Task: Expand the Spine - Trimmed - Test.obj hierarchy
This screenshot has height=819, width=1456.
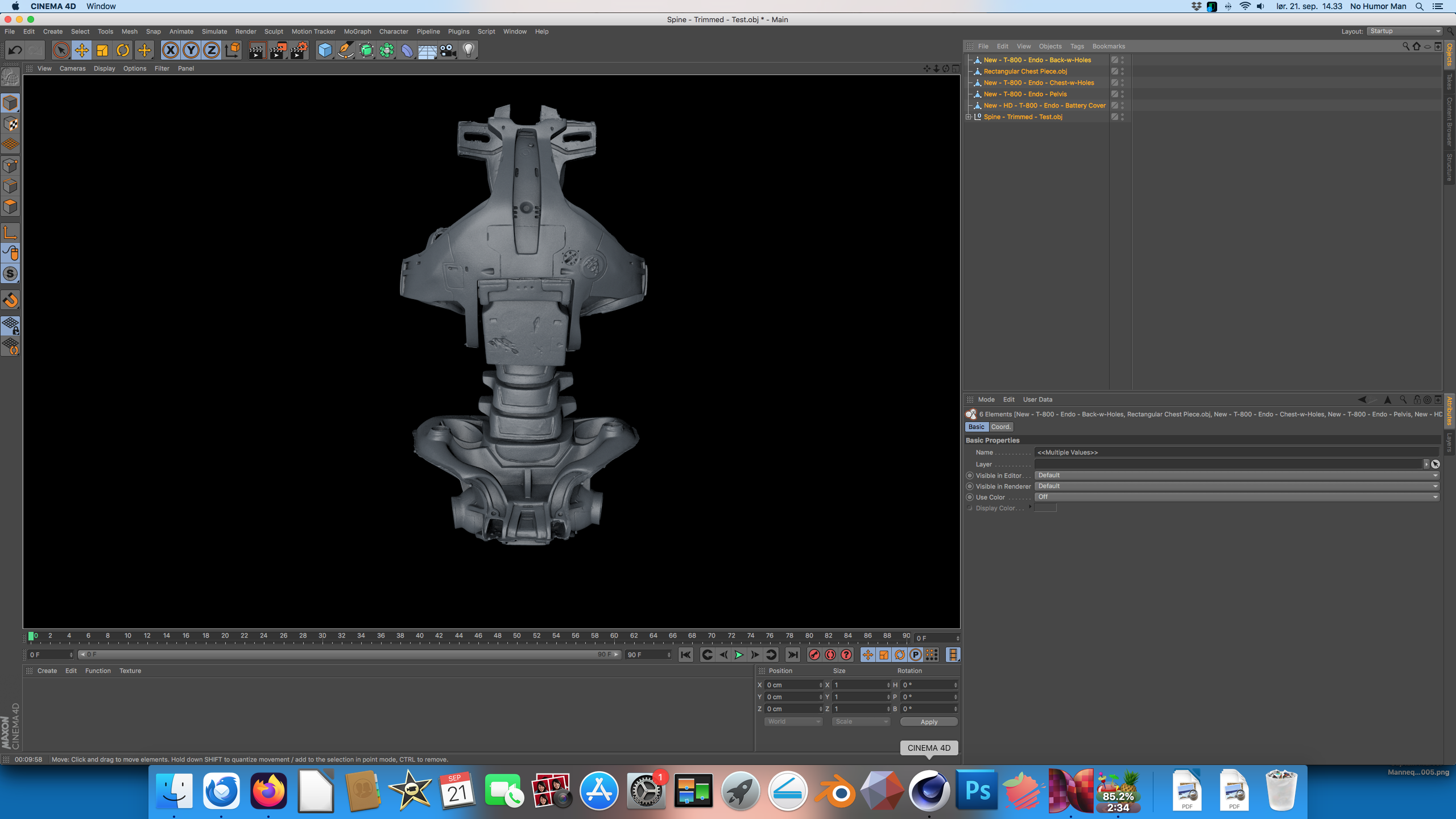Action: tap(969, 117)
